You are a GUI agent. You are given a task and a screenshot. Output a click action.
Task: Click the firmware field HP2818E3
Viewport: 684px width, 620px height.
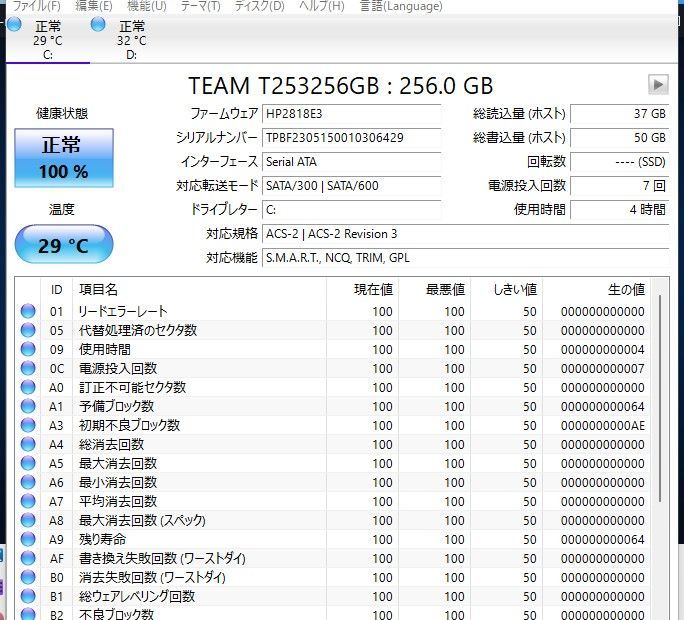coord(351,114)
